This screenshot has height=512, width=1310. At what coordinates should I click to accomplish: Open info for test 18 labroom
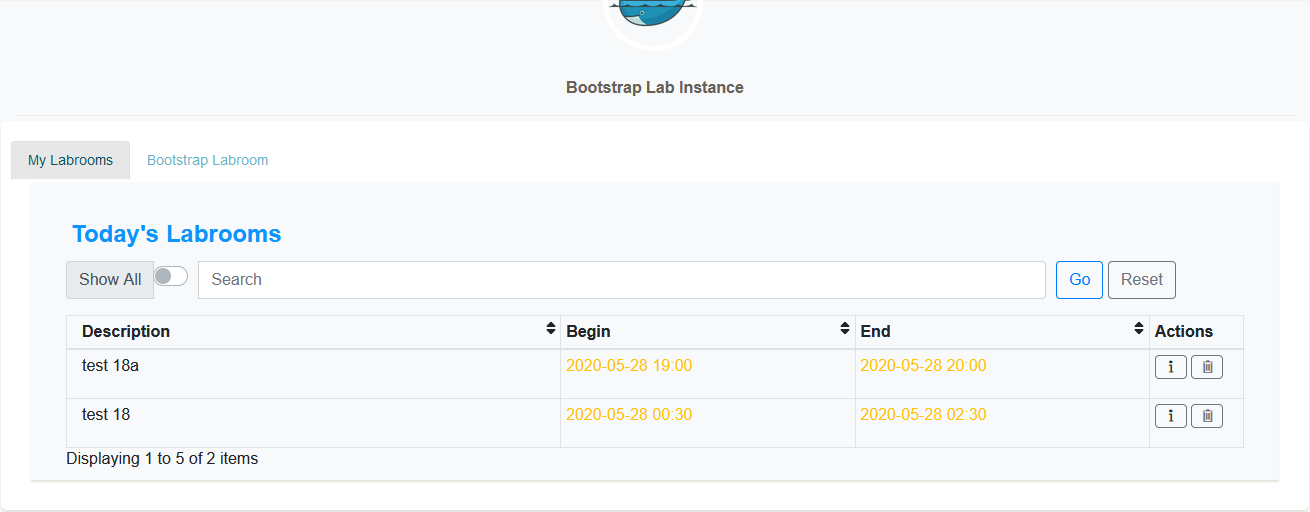(1171, 416)
